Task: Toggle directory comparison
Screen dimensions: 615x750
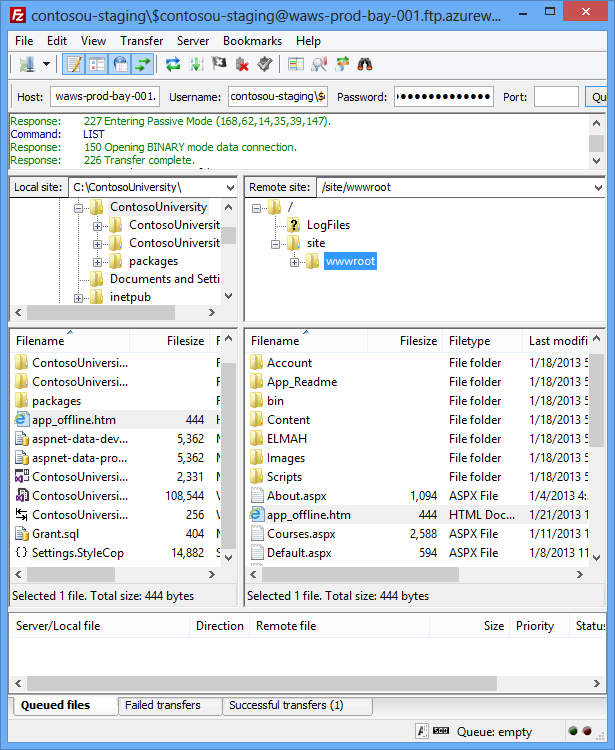Action: 318,64
